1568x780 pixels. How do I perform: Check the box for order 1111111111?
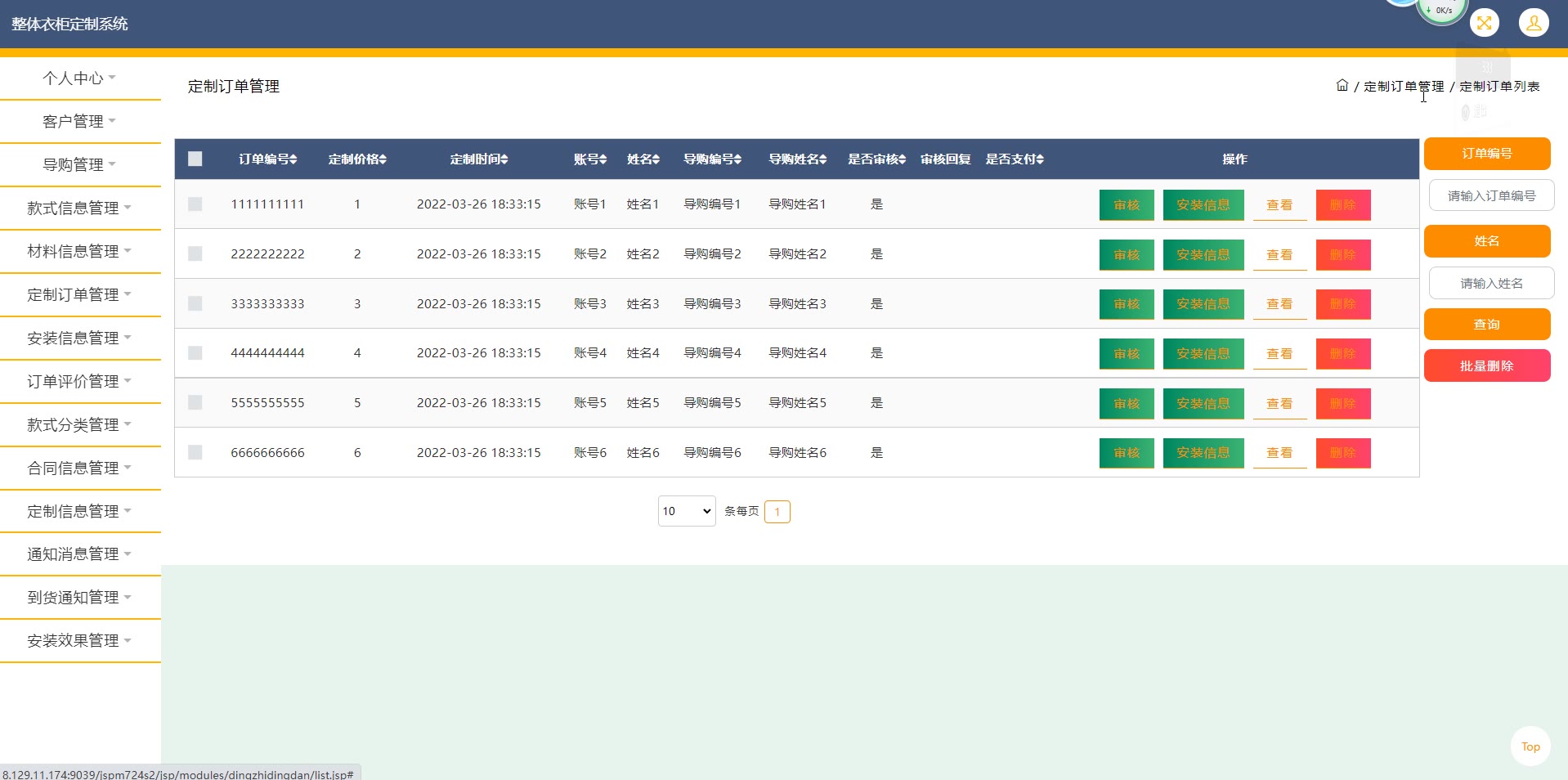pos(195,204)
